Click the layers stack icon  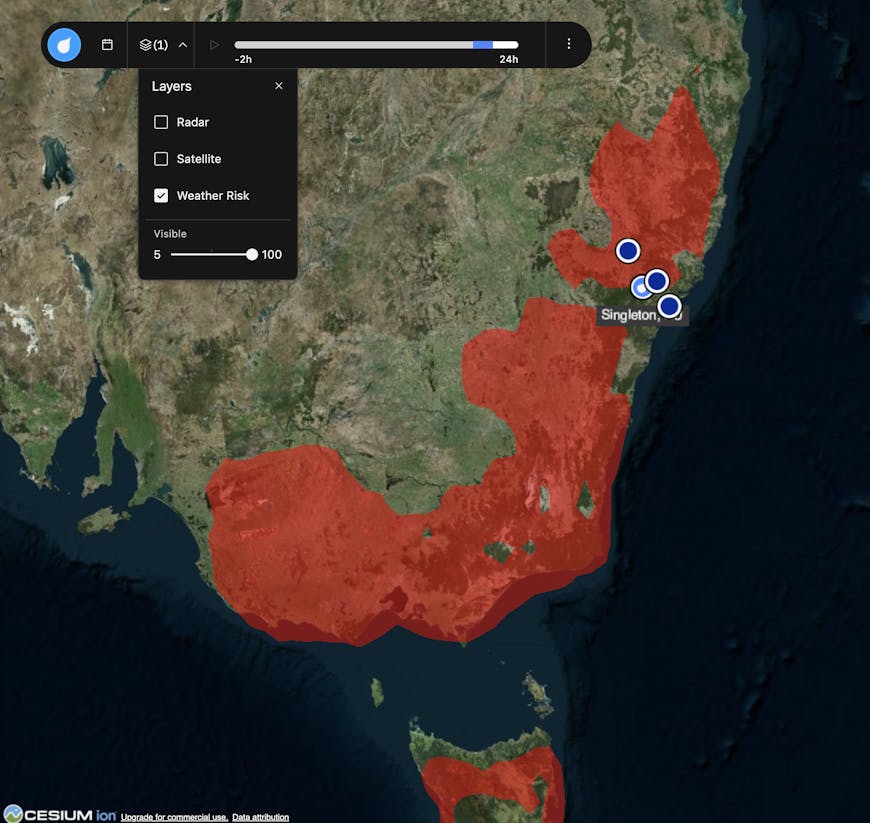point(146,45)
